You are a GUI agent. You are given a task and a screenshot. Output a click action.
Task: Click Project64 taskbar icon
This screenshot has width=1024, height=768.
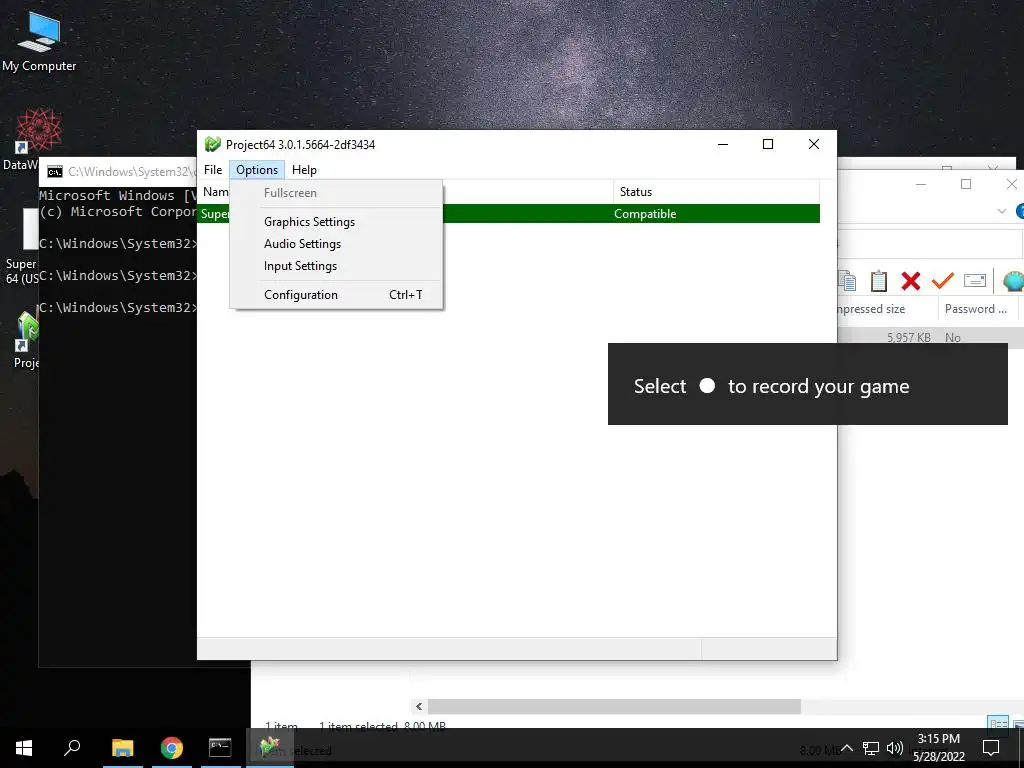point(270,748)
